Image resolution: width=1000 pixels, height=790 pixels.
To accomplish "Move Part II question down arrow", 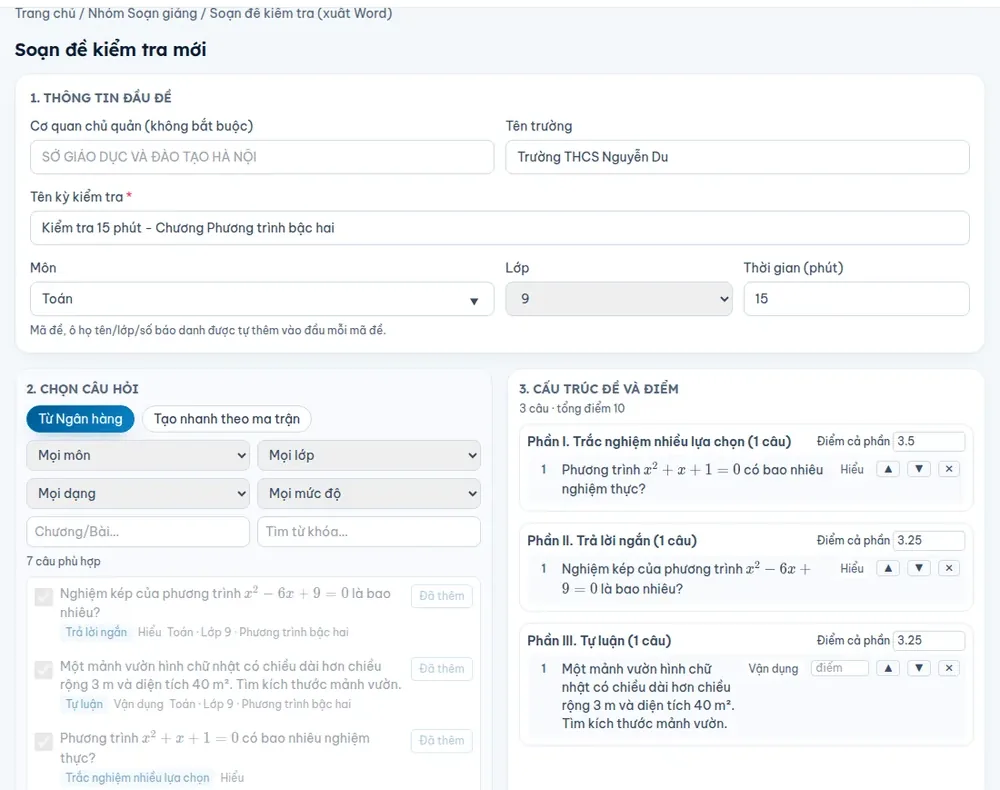I will tap(918, 568).
